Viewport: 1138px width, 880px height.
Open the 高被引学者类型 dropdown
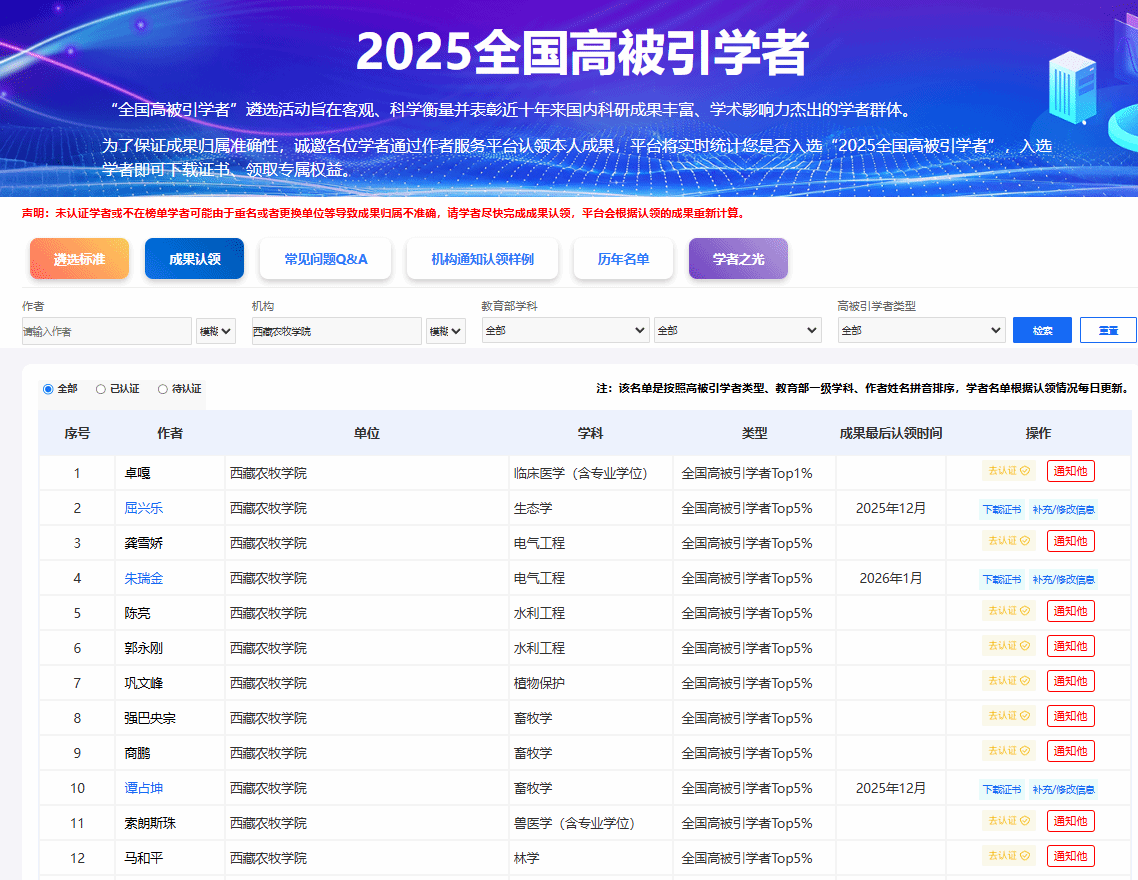tap(921, 330)
